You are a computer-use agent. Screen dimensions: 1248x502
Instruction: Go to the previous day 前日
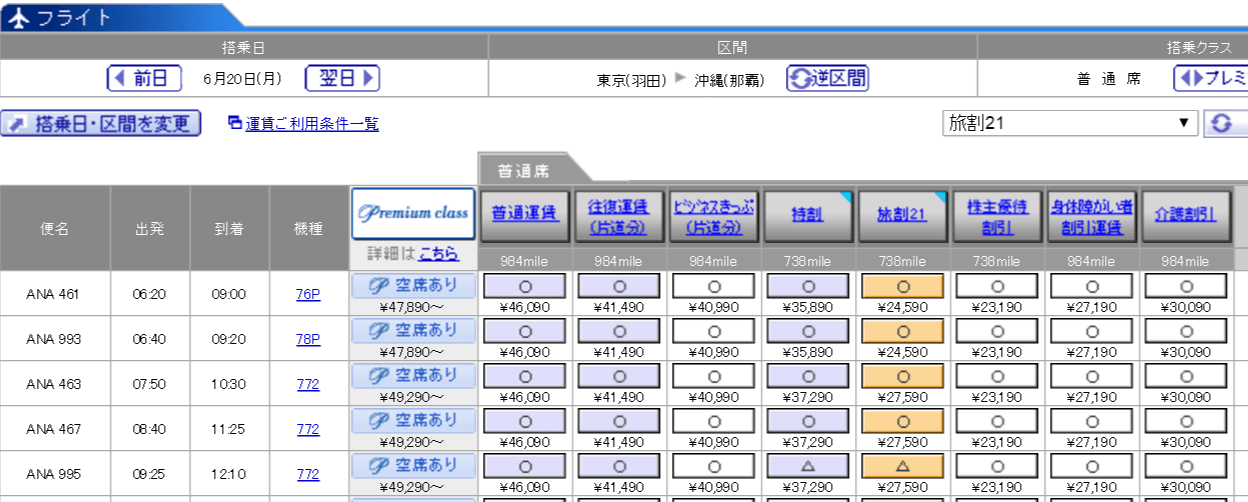point(145,78)
